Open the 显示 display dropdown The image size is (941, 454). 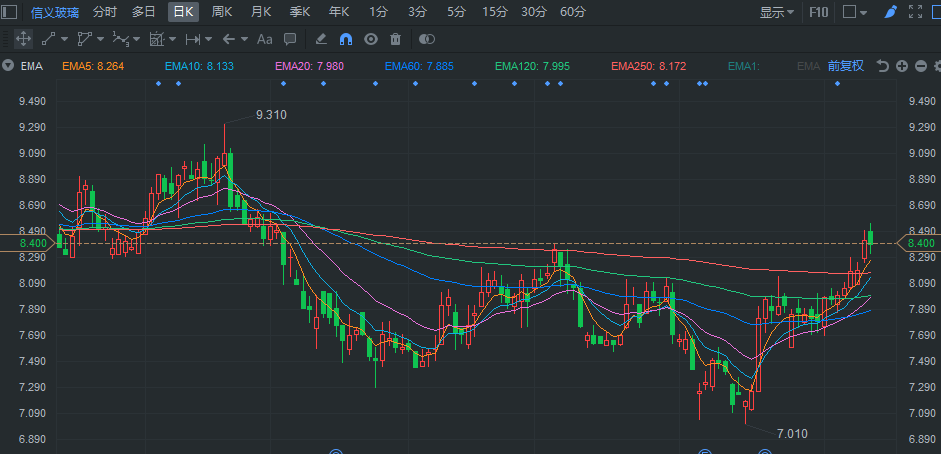(x=777, y=12)
